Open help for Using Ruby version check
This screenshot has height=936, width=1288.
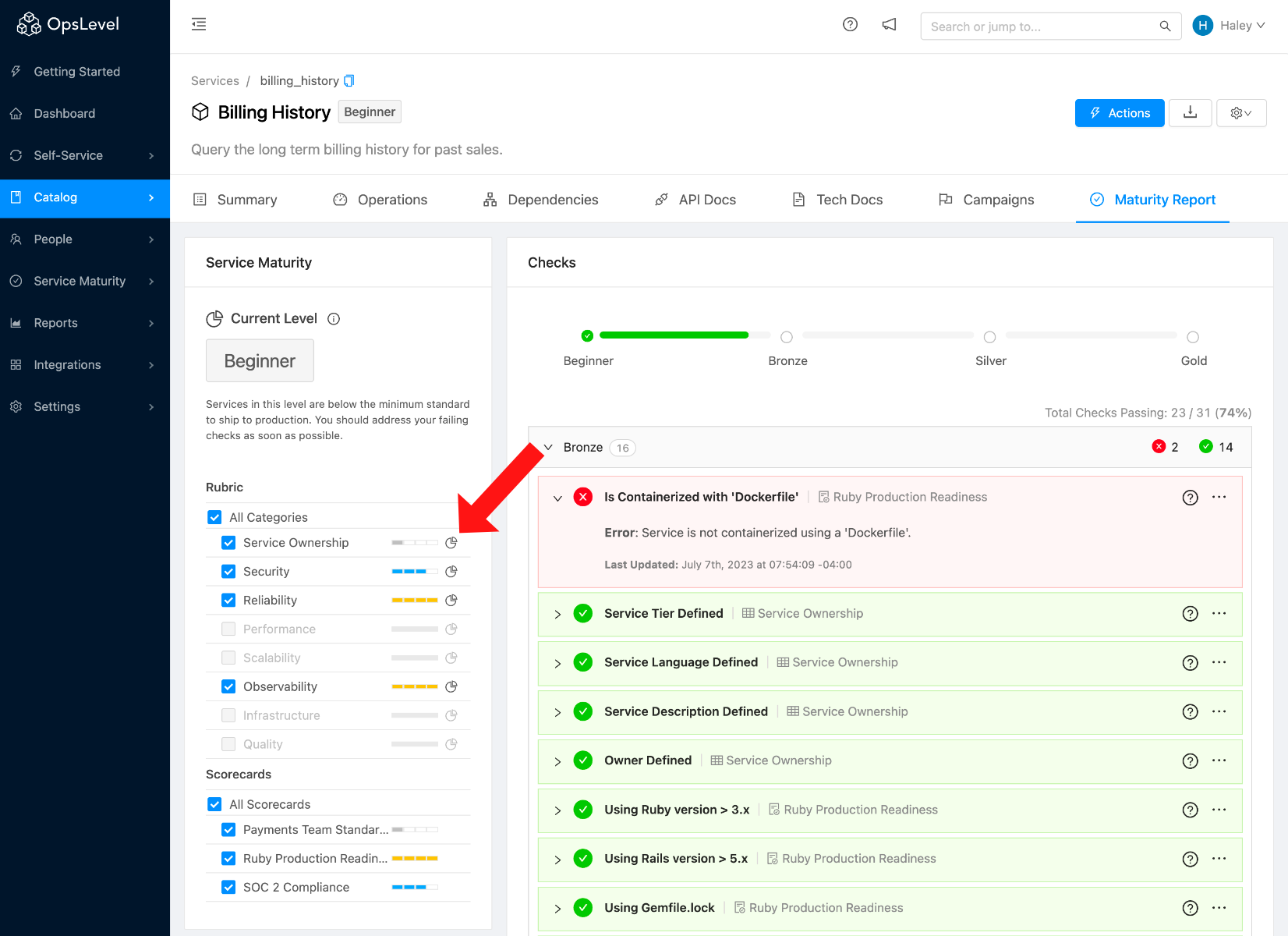click(x=1190, y=810)
